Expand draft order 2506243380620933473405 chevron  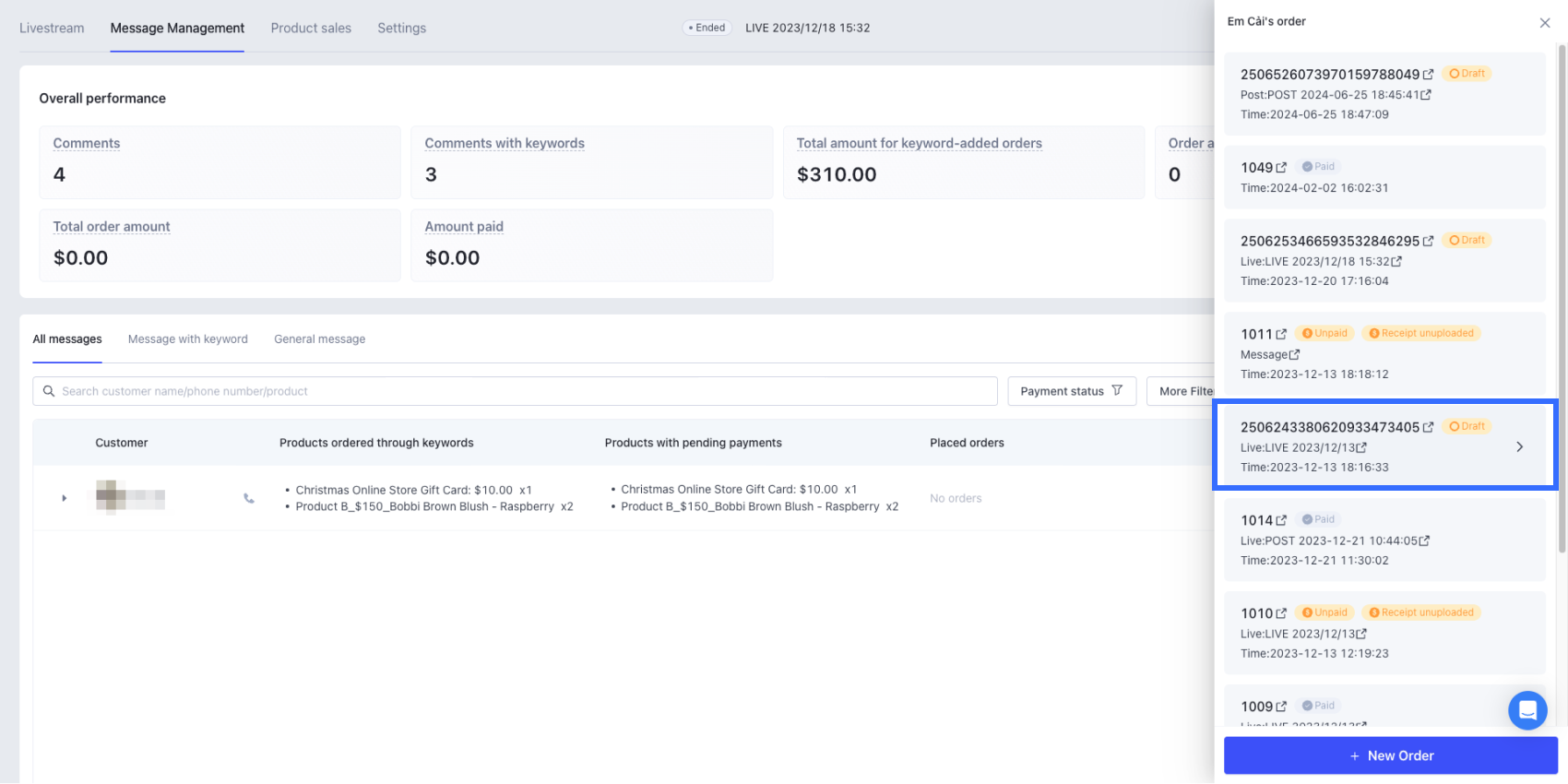click(1519, 447)
